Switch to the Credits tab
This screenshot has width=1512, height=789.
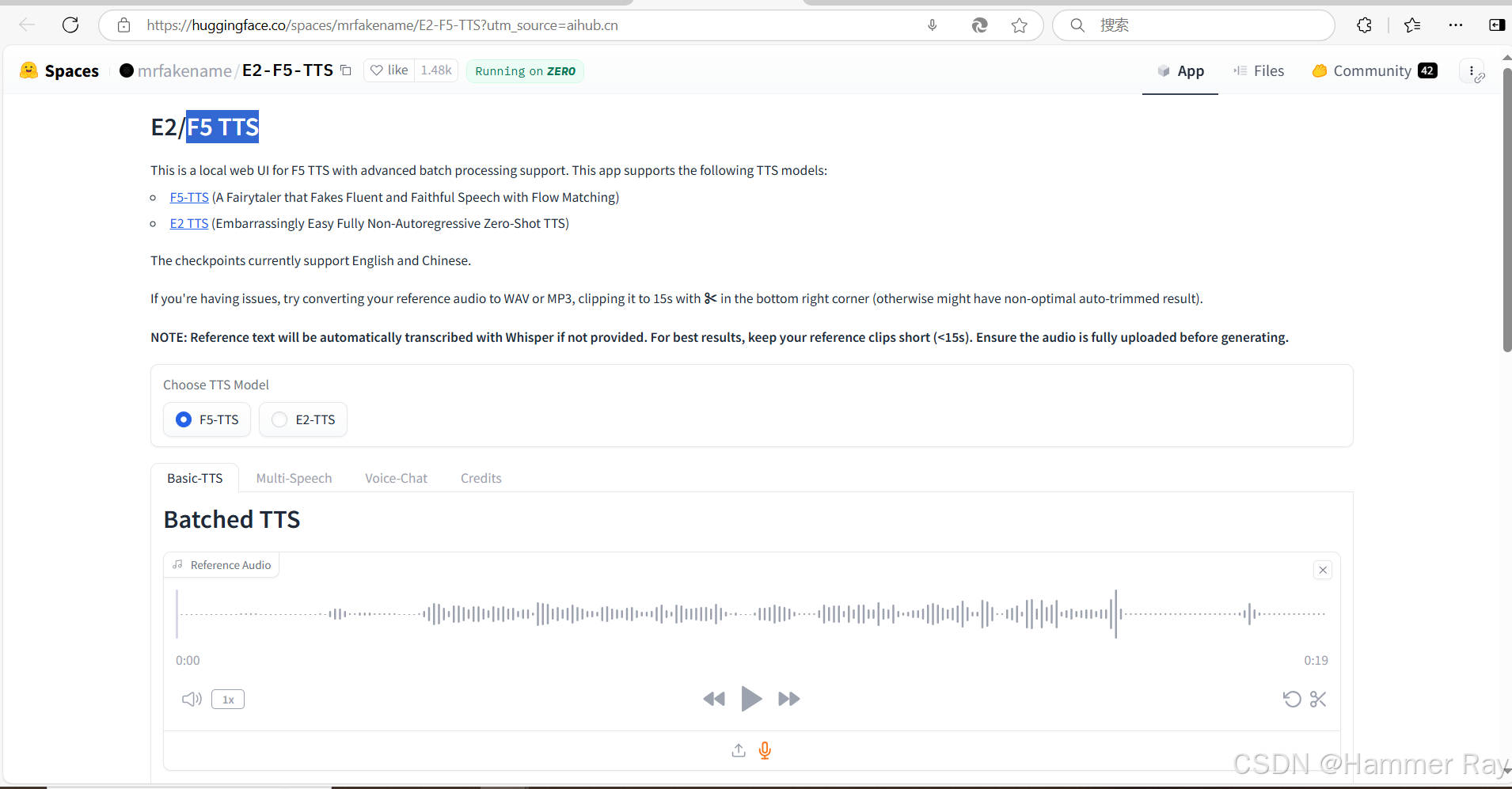tap(481, 478)
